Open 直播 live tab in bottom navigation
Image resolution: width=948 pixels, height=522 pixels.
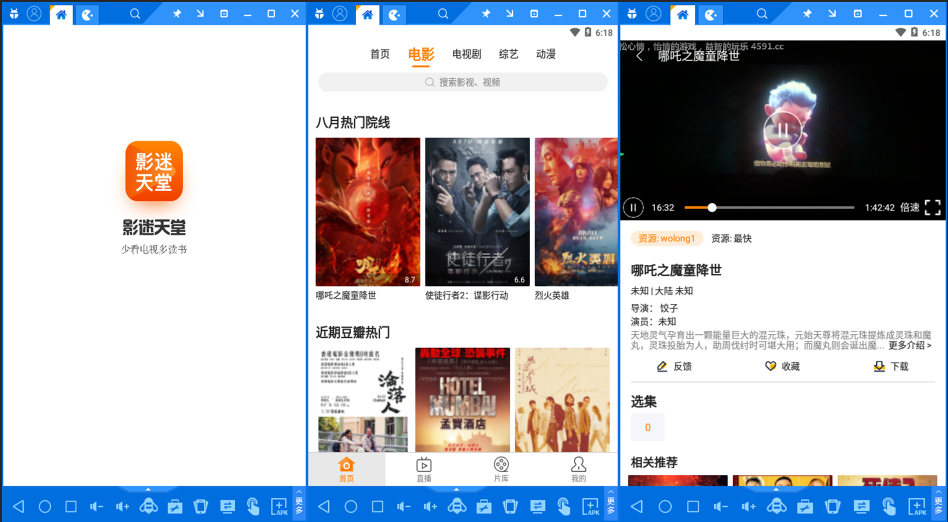pos(424,469)
